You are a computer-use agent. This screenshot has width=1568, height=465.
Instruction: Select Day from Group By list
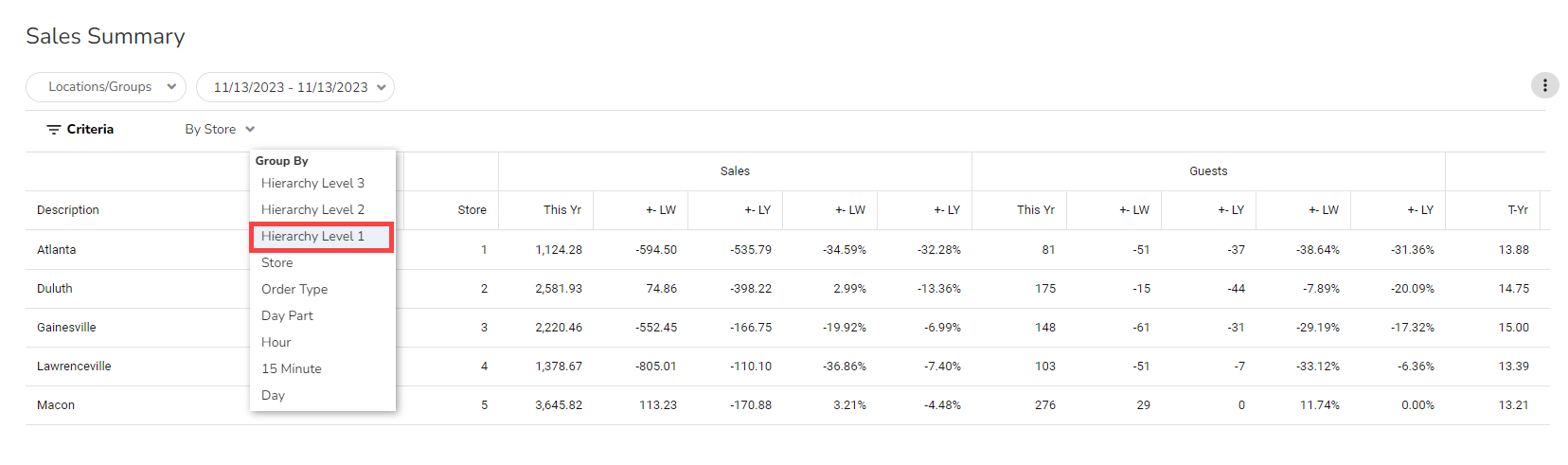click(x=274, y=396)
